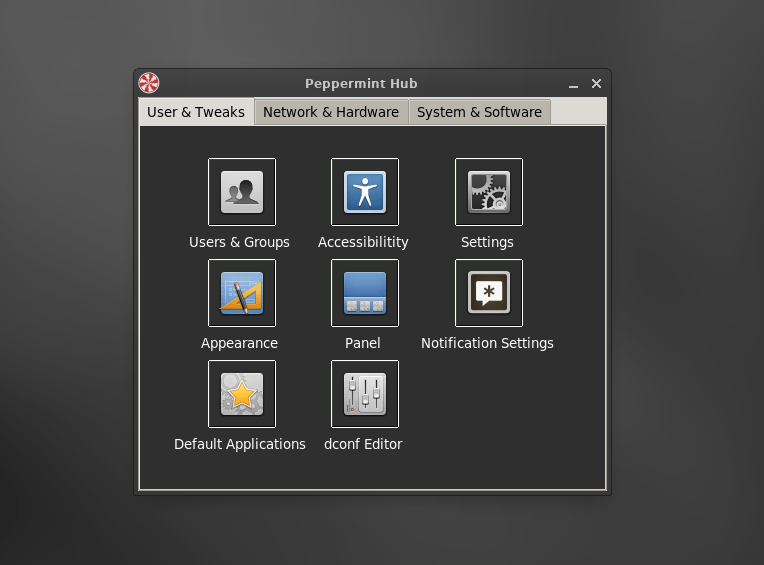Launch the Accessibility icon button
Image resolution: width=764 pixels, height=565 pixels.
(365, 192)
